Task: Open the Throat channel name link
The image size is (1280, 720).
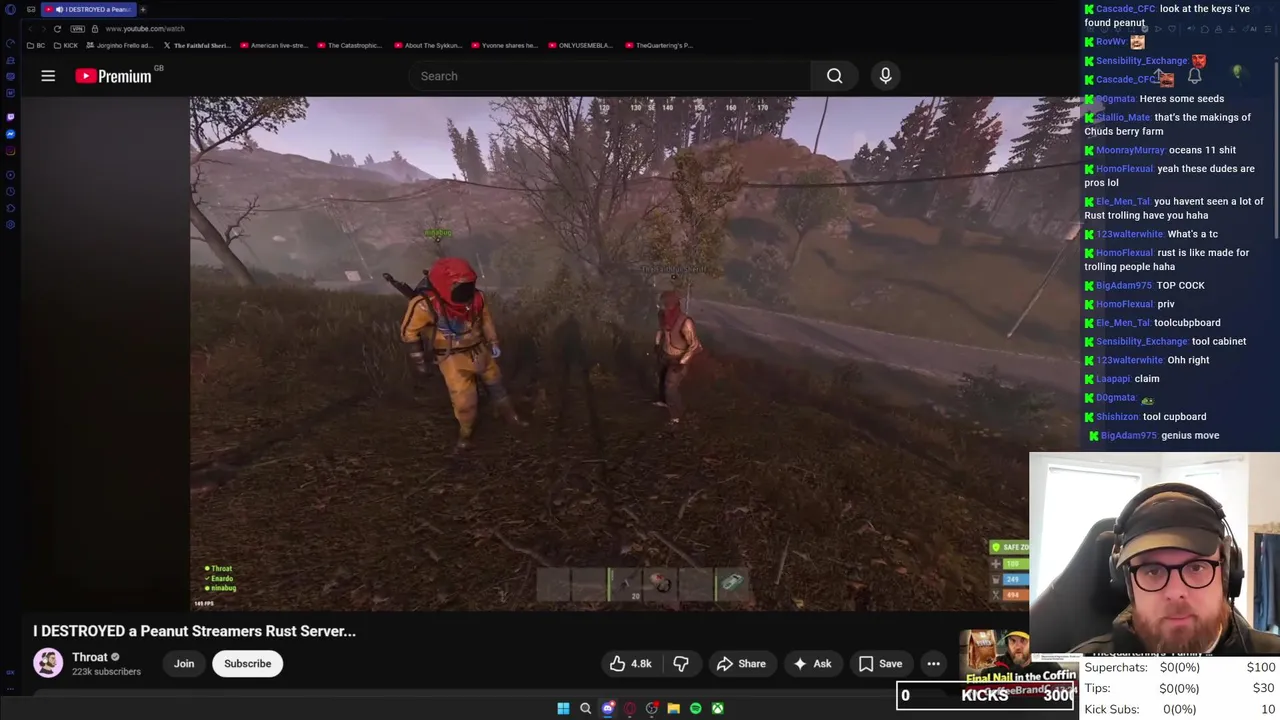Action: point(89,657)
